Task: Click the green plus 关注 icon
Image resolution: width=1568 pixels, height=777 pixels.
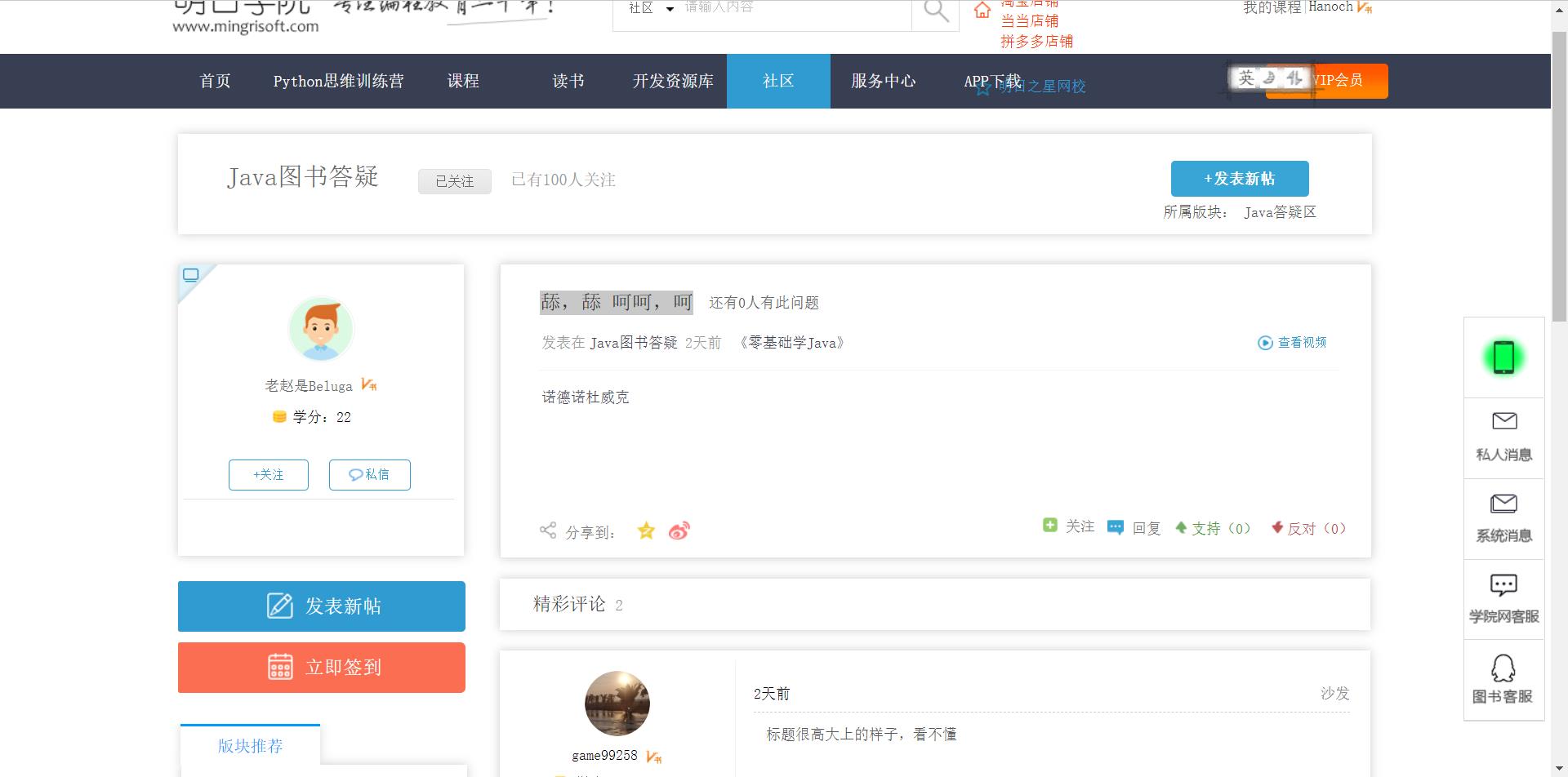Action: coord(1050,526)
